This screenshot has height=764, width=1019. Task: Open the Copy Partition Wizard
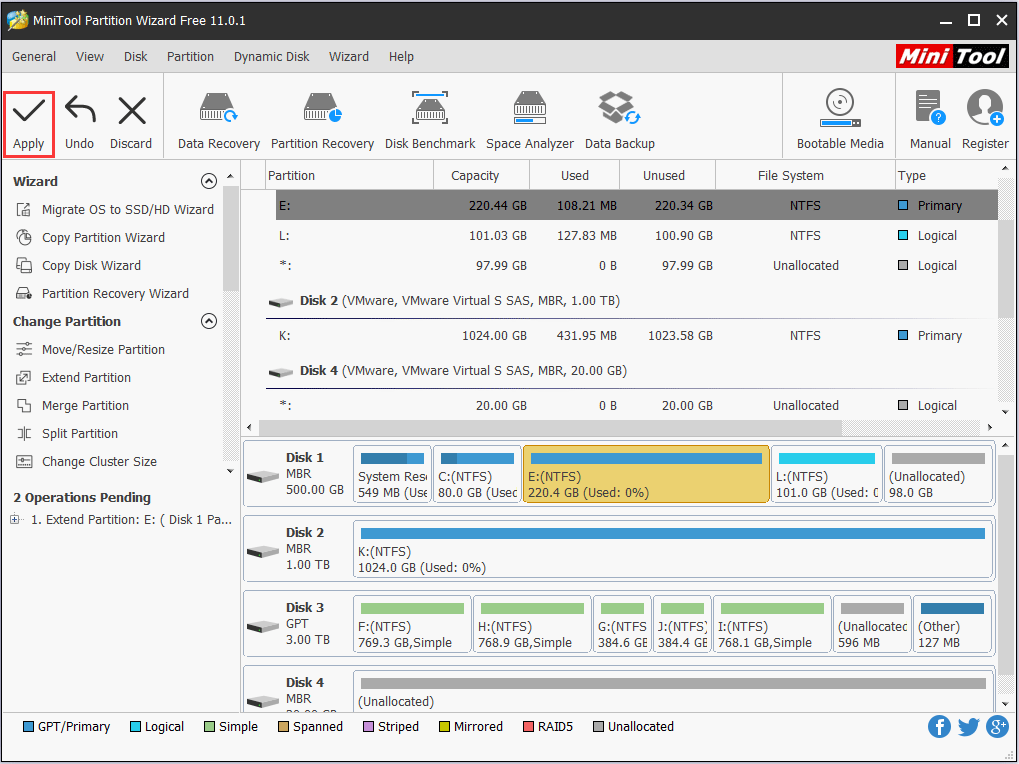[x=90, y=237]
